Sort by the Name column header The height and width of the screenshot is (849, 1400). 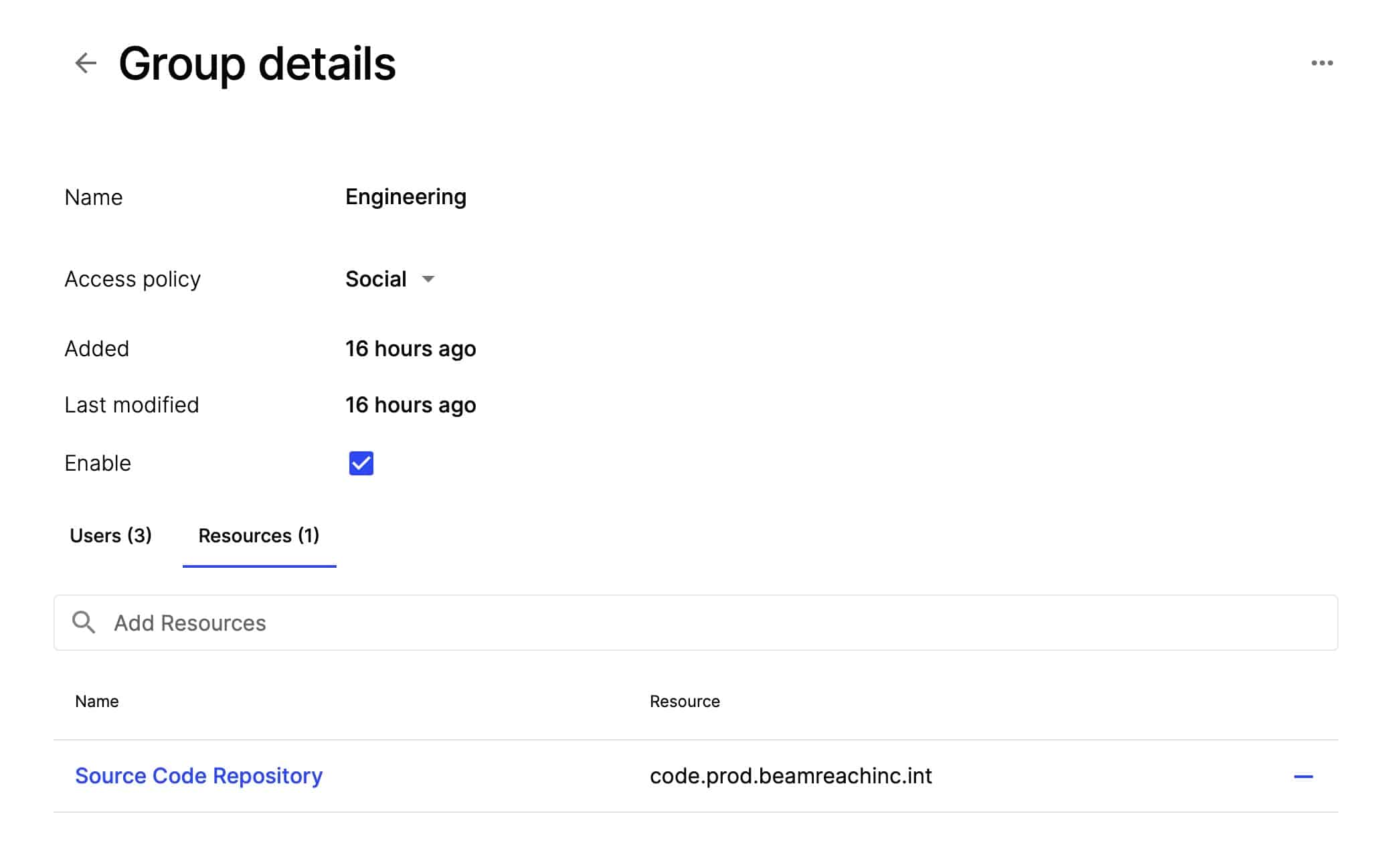click(x=97, y=701)
